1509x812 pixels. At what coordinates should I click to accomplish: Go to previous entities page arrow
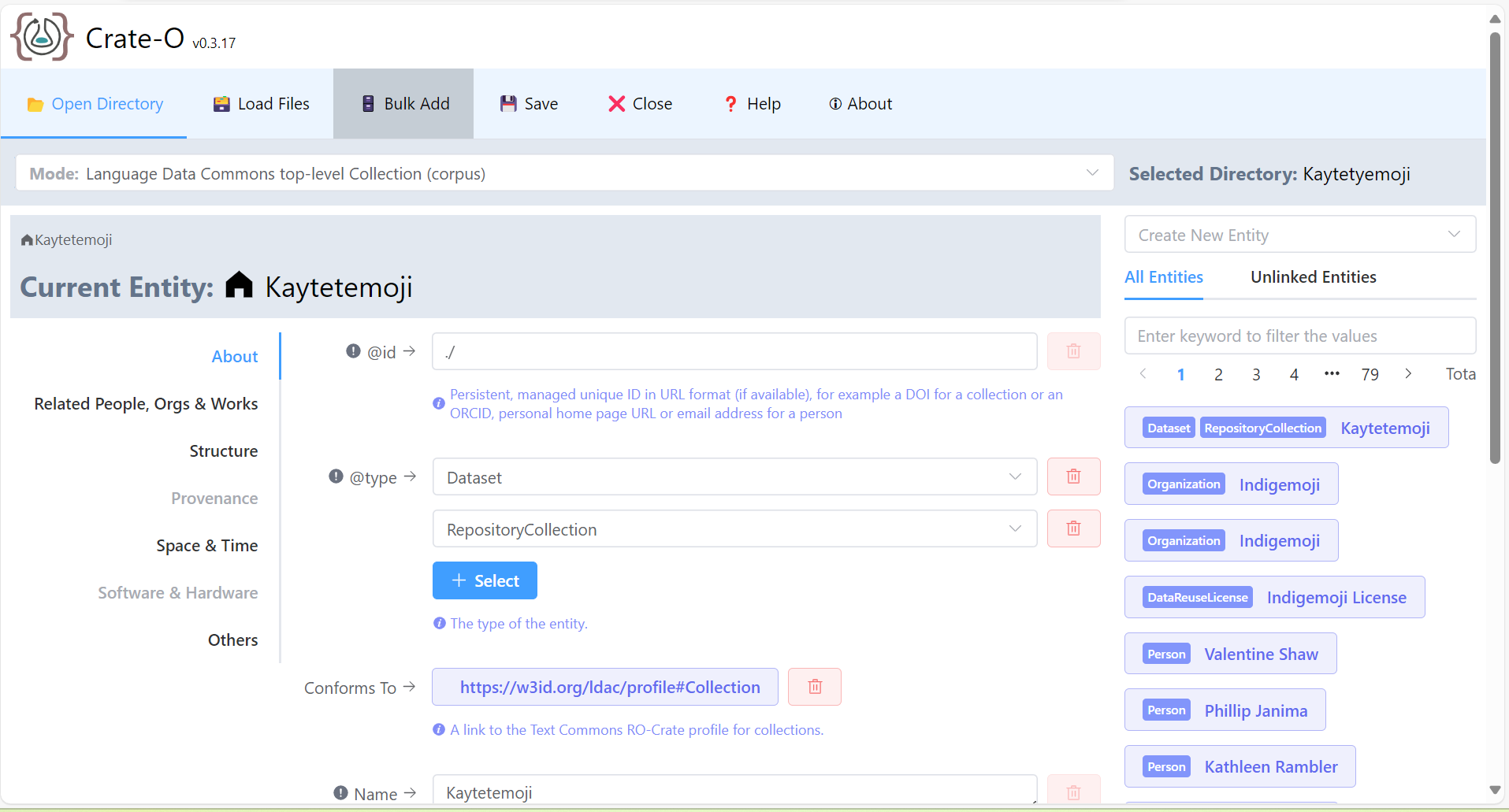[x=1143, y=374]
